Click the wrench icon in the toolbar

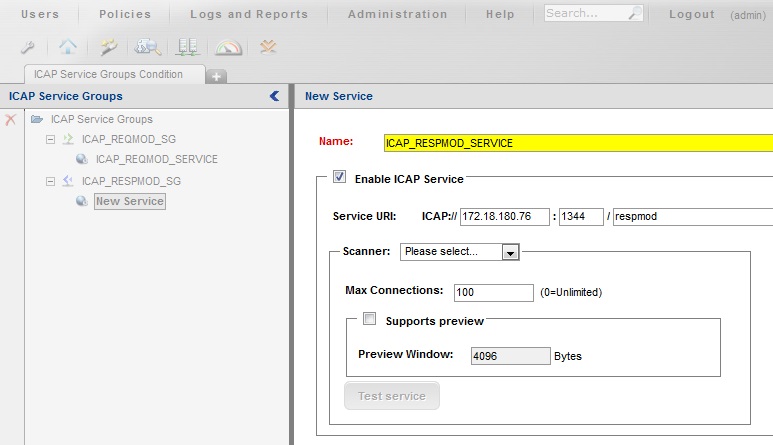click(x=25, y=47)
